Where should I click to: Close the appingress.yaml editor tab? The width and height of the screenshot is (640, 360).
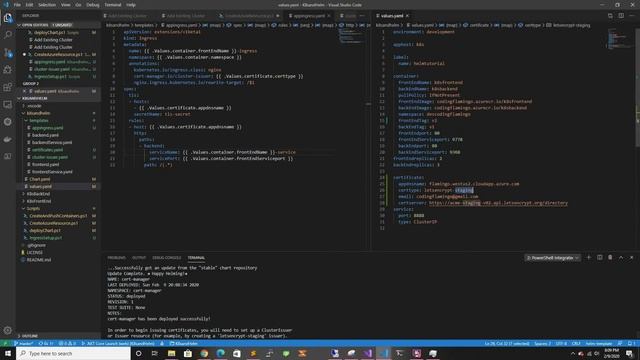click(329, 16)
